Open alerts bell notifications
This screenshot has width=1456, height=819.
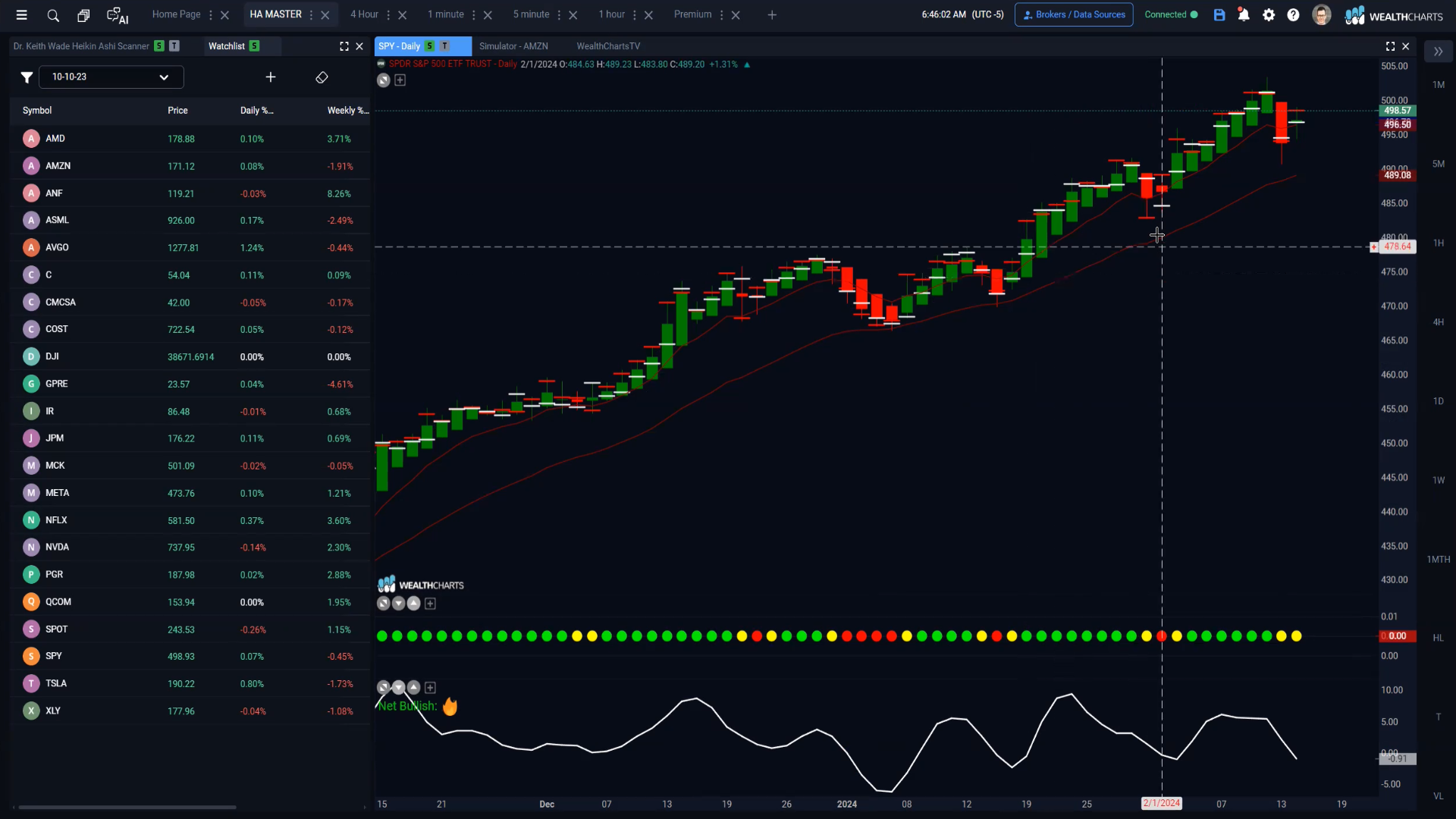pos(1244,15)
